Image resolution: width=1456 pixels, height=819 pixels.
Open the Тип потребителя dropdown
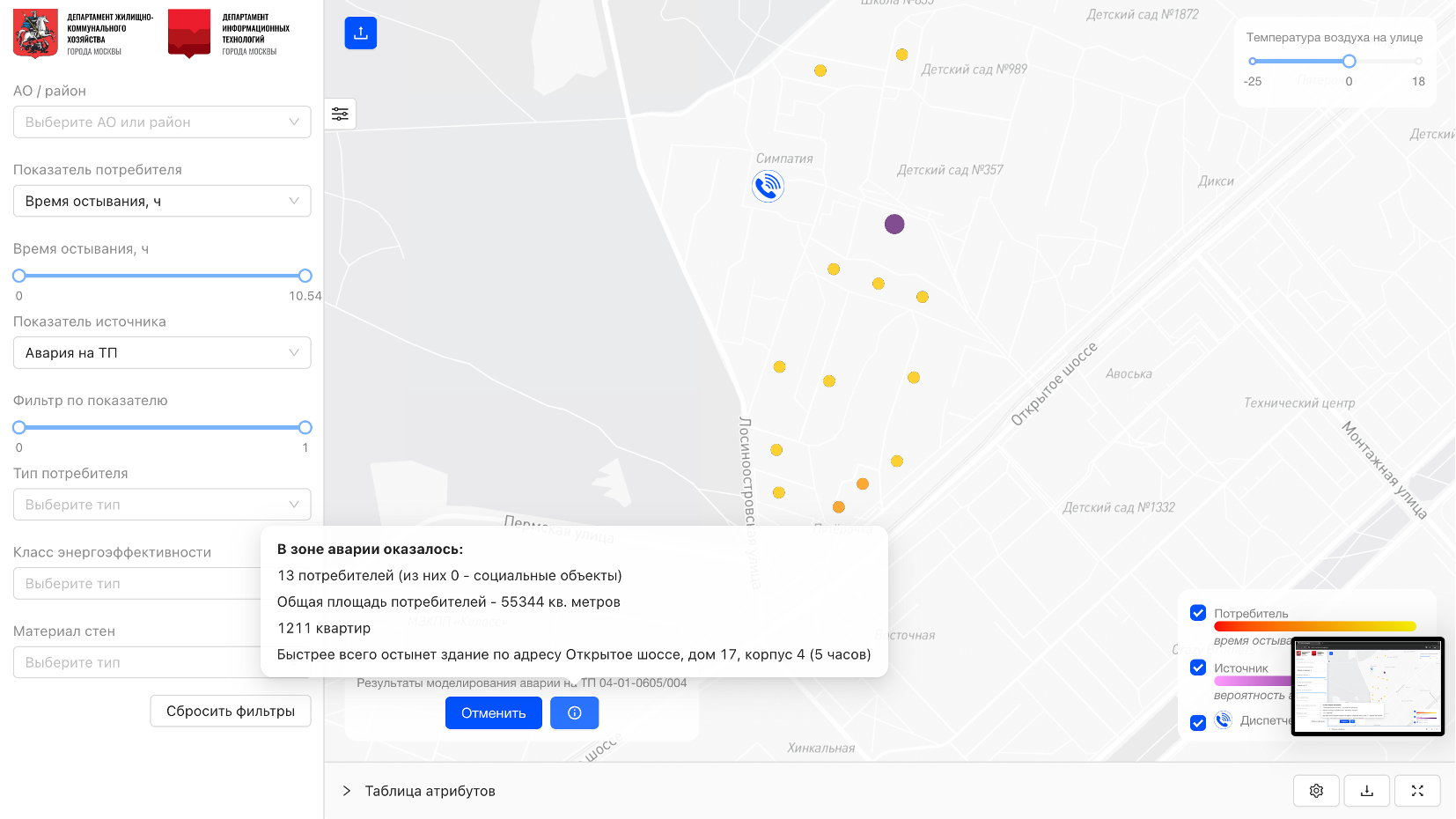(162, 505)
